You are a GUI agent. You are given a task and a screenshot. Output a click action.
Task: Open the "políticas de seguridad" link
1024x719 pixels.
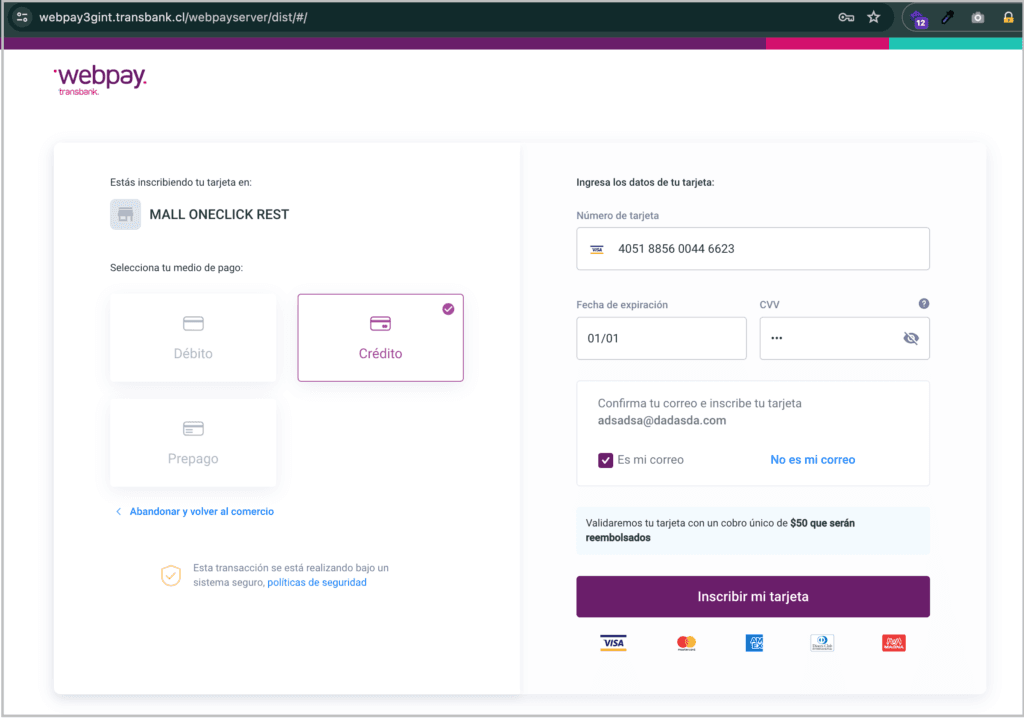(x=316, y=582)
